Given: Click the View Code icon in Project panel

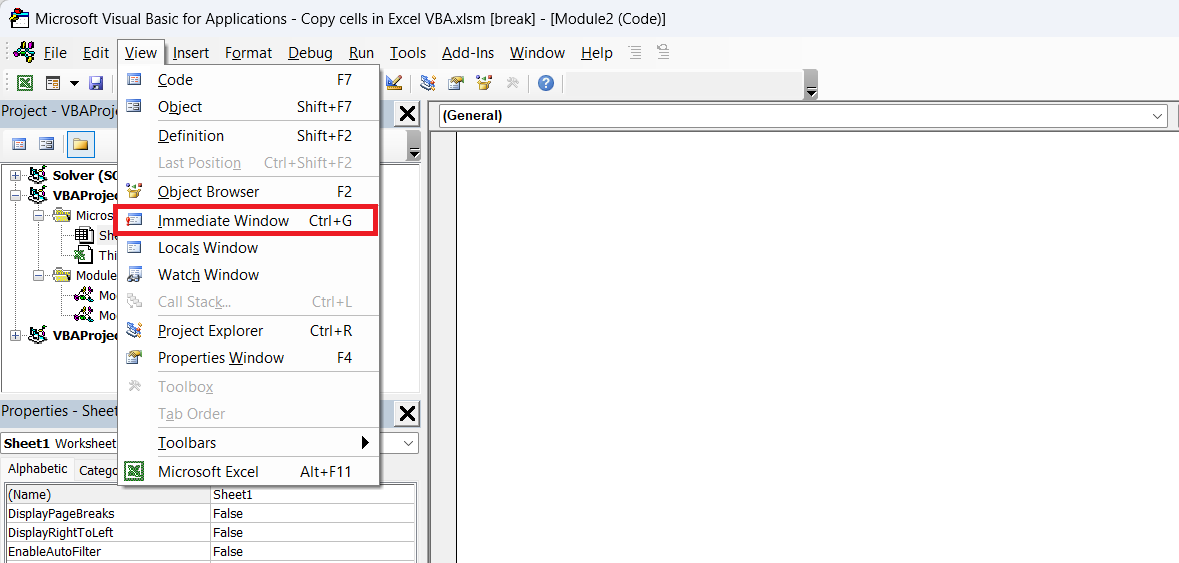Looking at the screenshot, I should (19, 144).
